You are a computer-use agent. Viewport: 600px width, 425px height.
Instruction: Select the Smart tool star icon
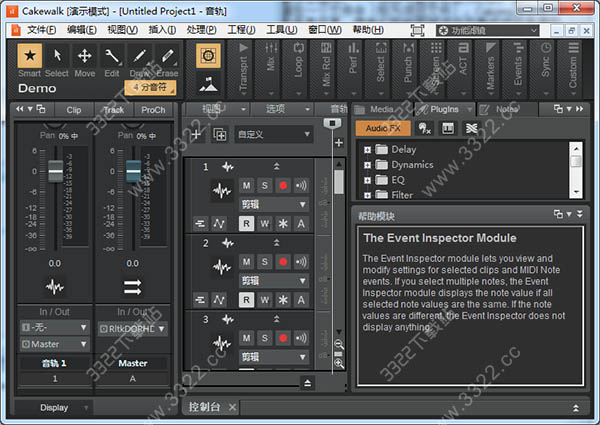point(30,56)
